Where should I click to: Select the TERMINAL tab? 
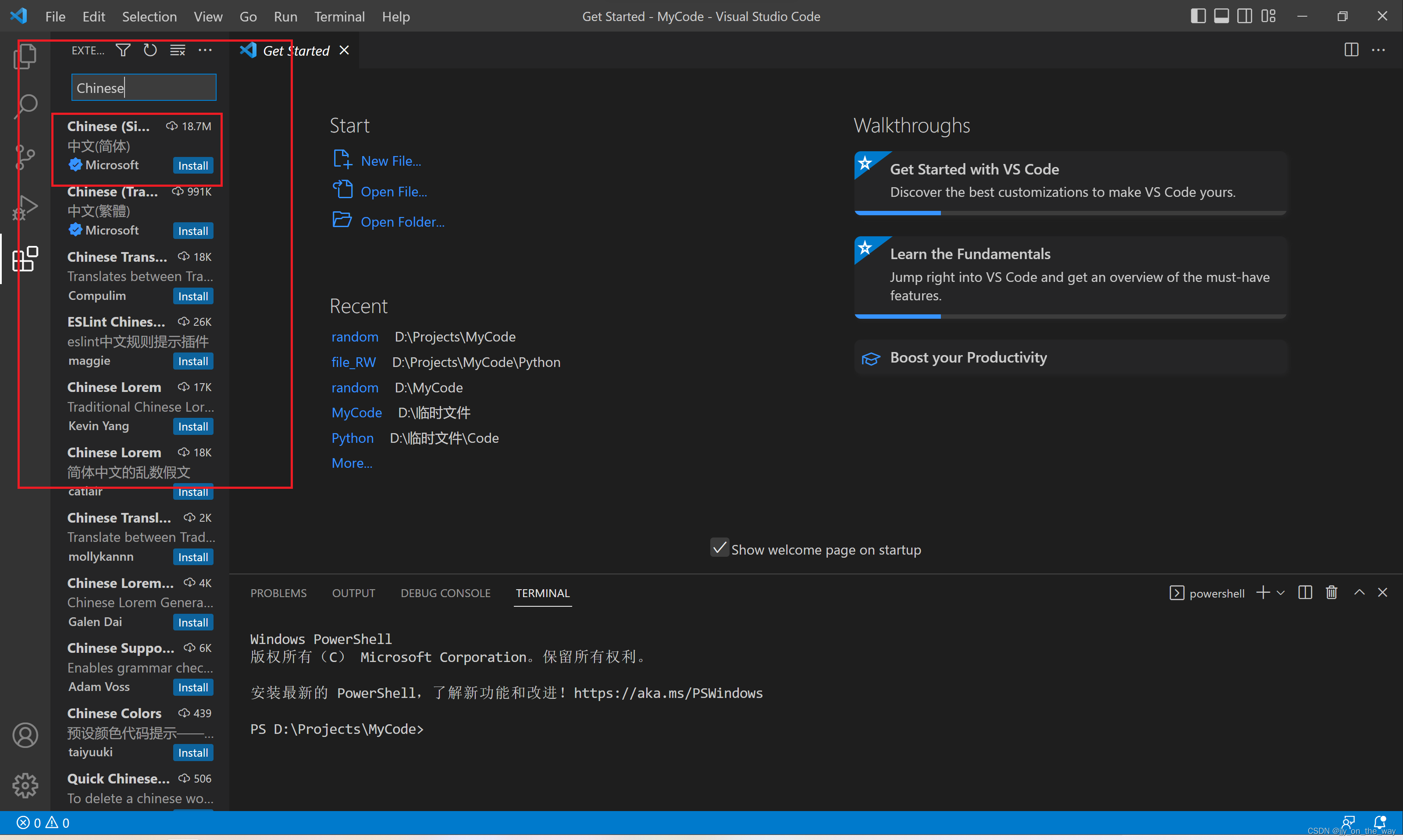[542, 593]
